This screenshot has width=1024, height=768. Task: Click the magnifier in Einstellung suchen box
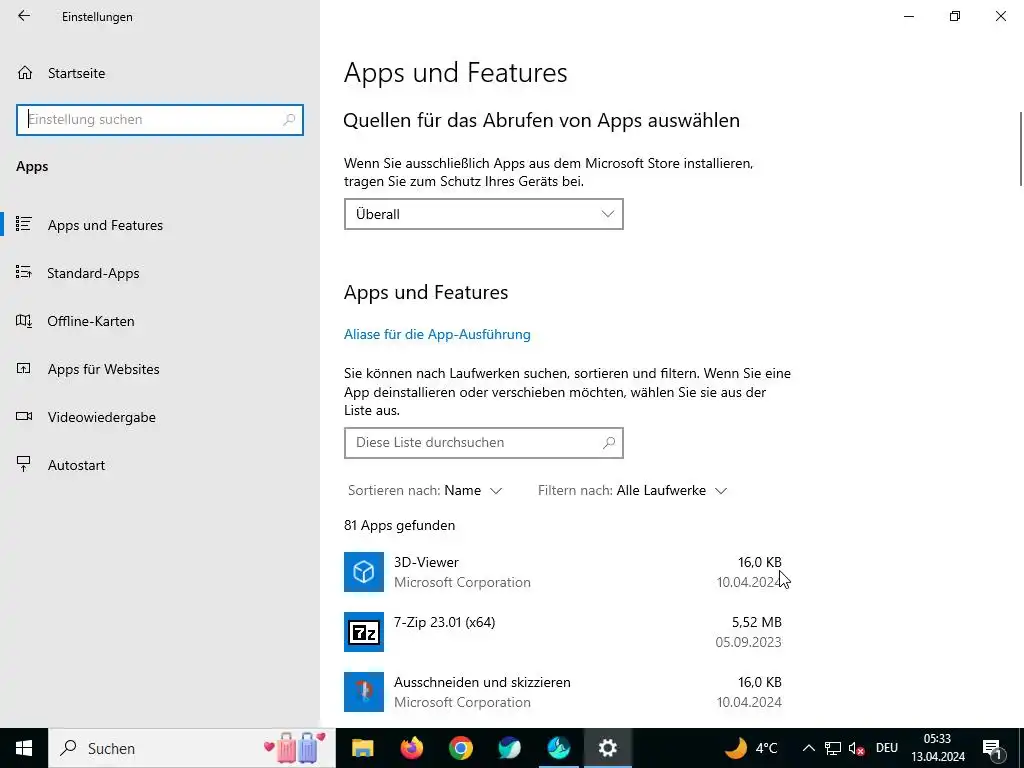click(x=289, y=120)
